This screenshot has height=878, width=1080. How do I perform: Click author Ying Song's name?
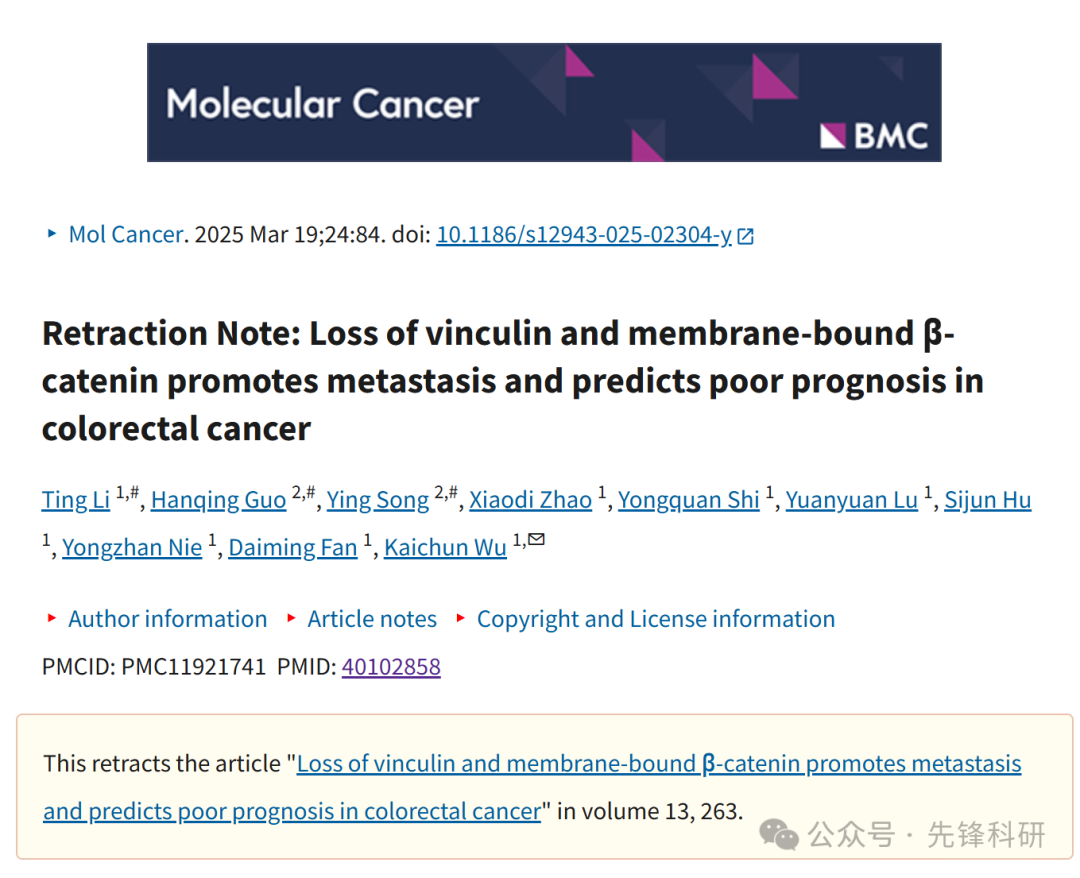(x=377, y=500)
